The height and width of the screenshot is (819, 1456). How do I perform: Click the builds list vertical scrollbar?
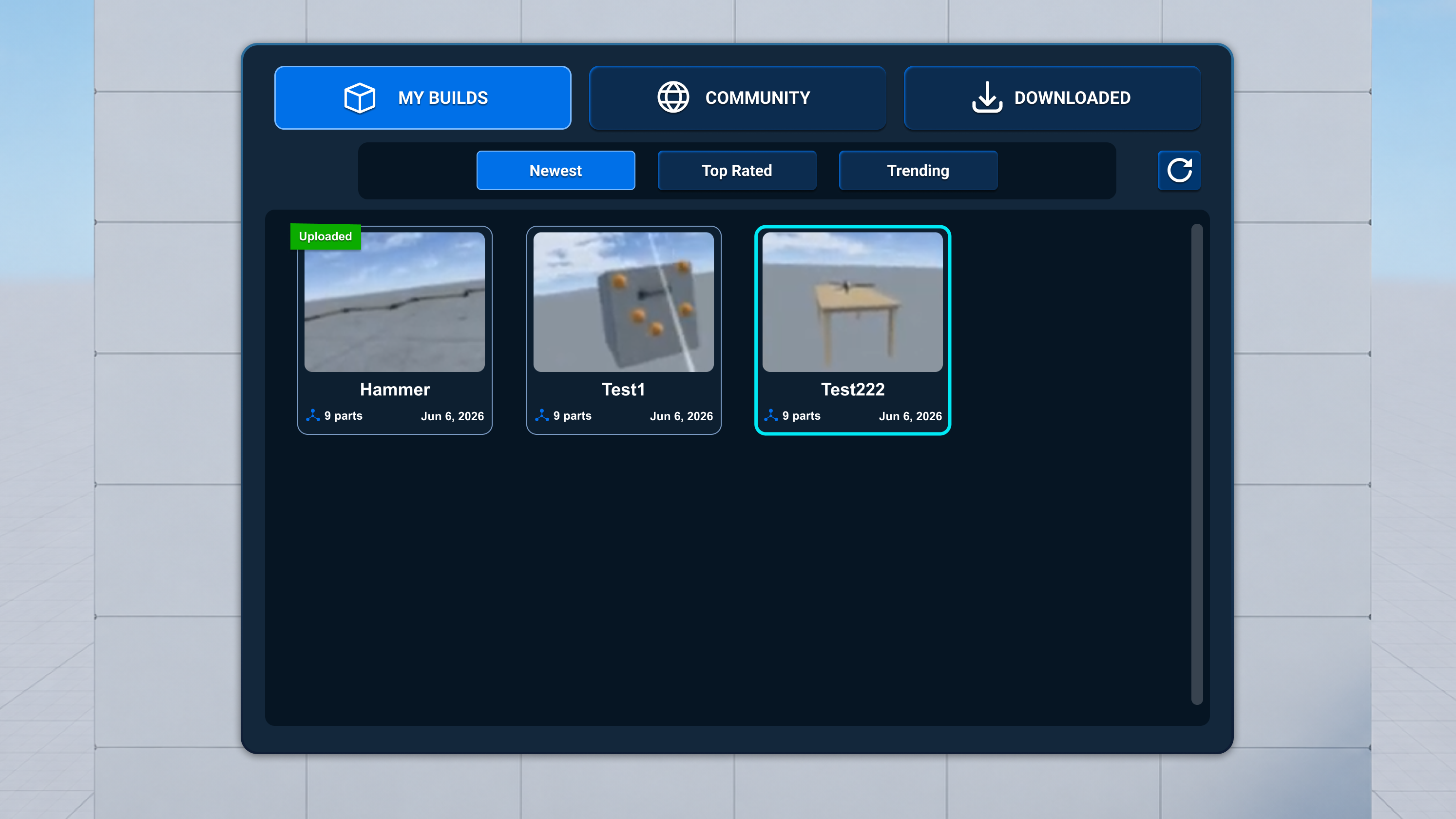click(1197, 464)
